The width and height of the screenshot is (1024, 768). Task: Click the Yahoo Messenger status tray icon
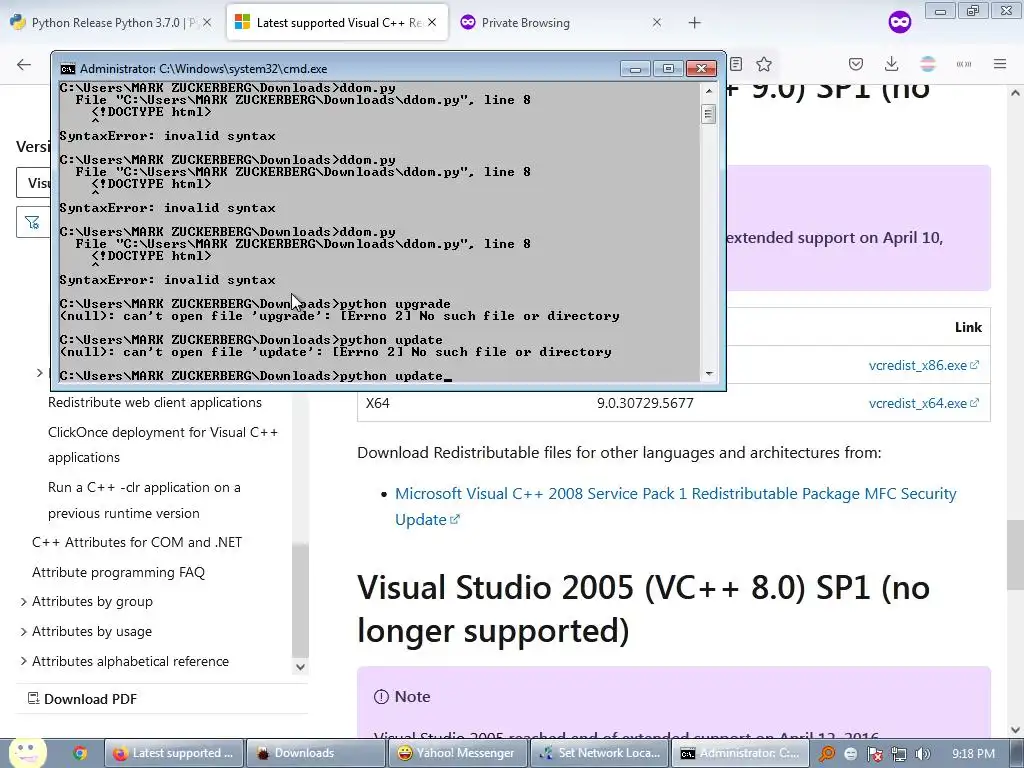[x=850, y=754]
